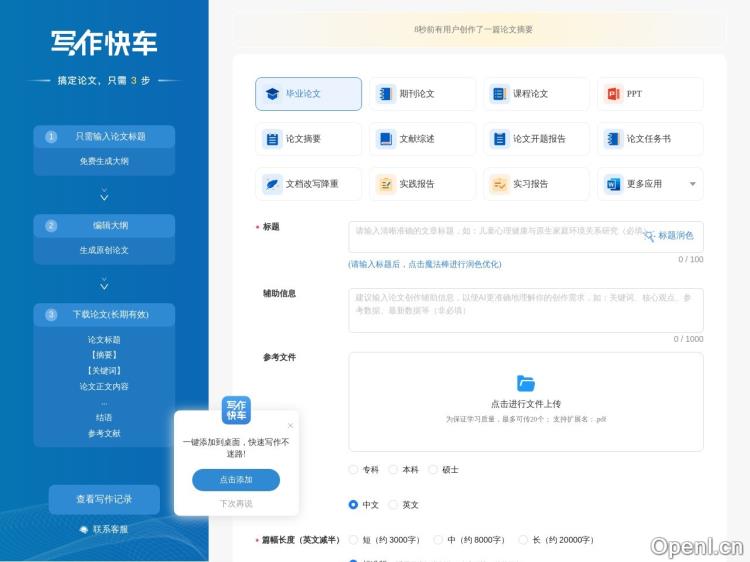The height and width of the screenshot is (562, 750).
Task: Click the 实习报告 orange icon
Action: [x=499, y=184]
